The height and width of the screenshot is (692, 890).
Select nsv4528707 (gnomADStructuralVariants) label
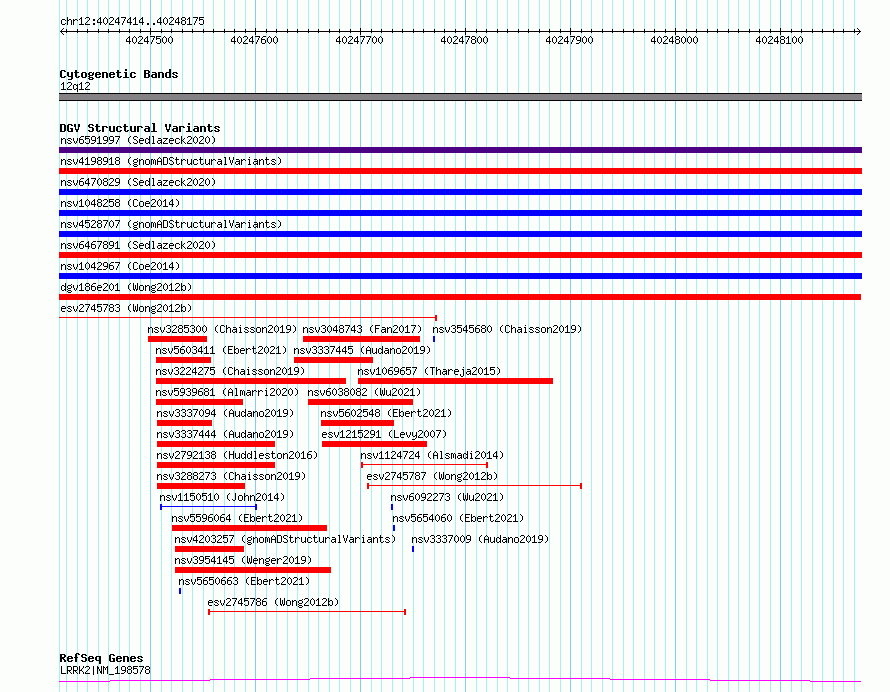[171, 224]
